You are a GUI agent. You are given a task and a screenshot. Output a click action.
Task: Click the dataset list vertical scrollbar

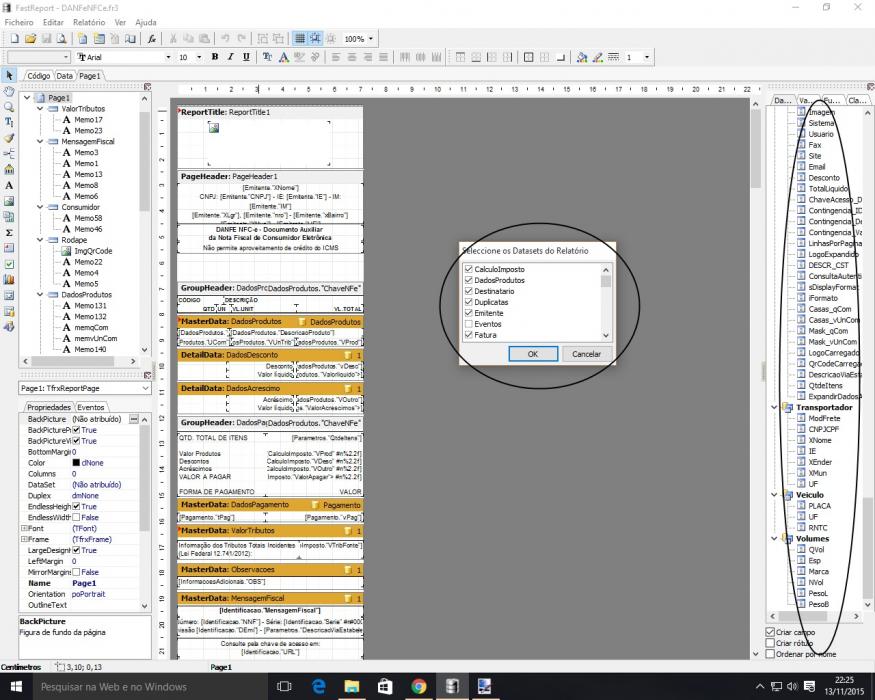pyautogui.click(x=606, y=302)
